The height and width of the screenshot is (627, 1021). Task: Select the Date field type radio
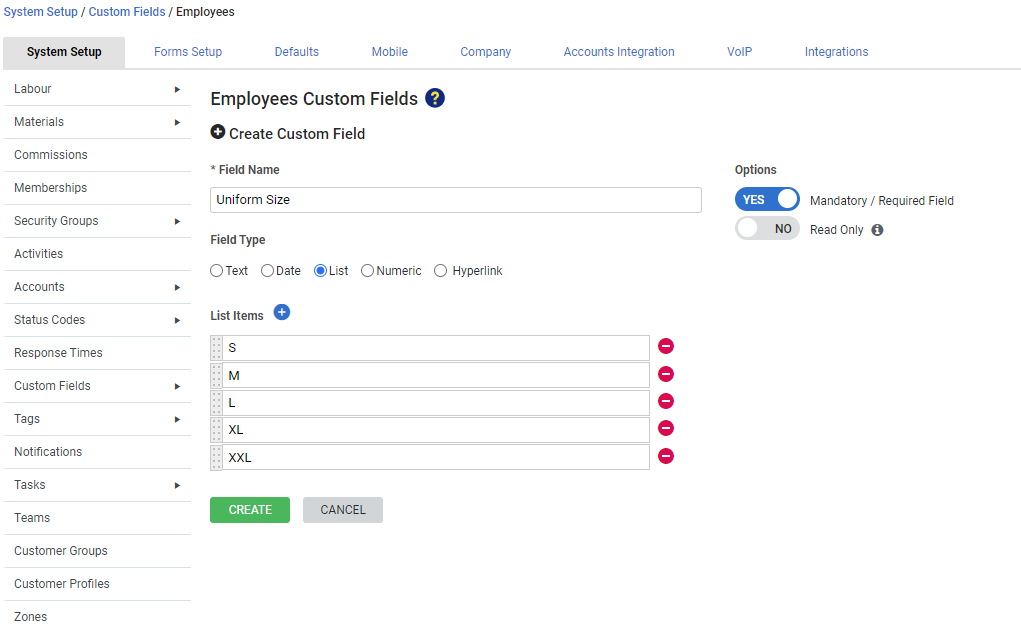[x=267, y=271]
